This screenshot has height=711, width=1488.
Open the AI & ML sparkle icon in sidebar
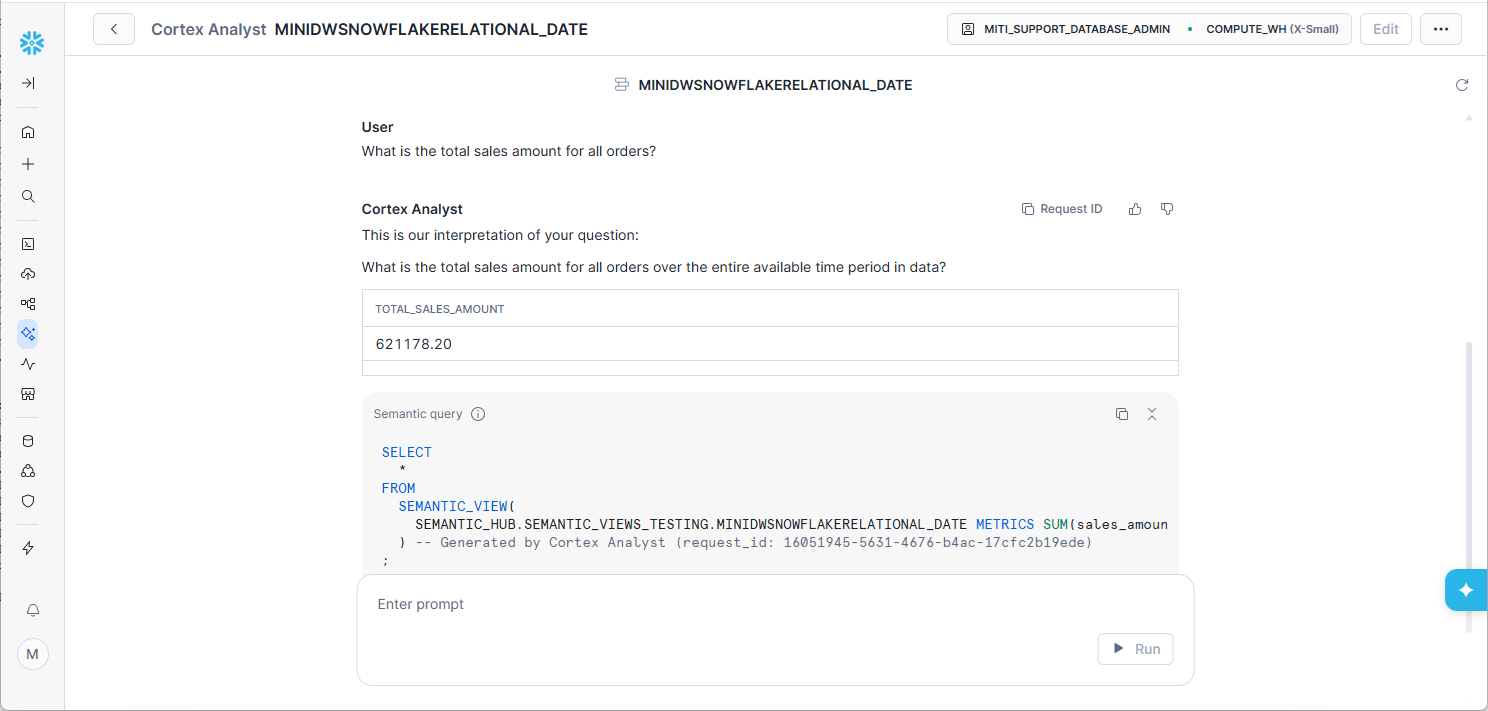coord(28,334)
